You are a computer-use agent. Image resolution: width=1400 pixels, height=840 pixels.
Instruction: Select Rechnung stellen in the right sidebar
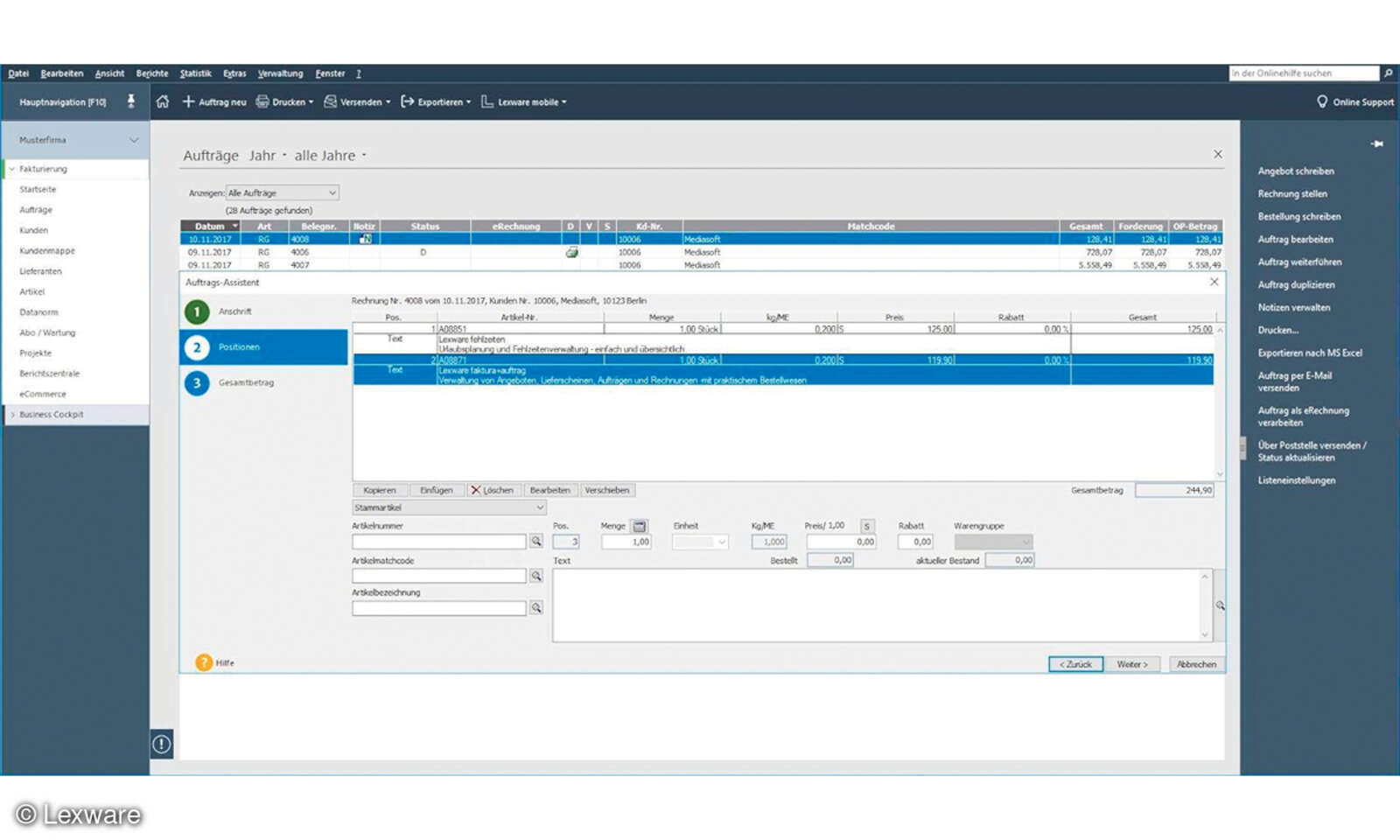click(1294, 193)
